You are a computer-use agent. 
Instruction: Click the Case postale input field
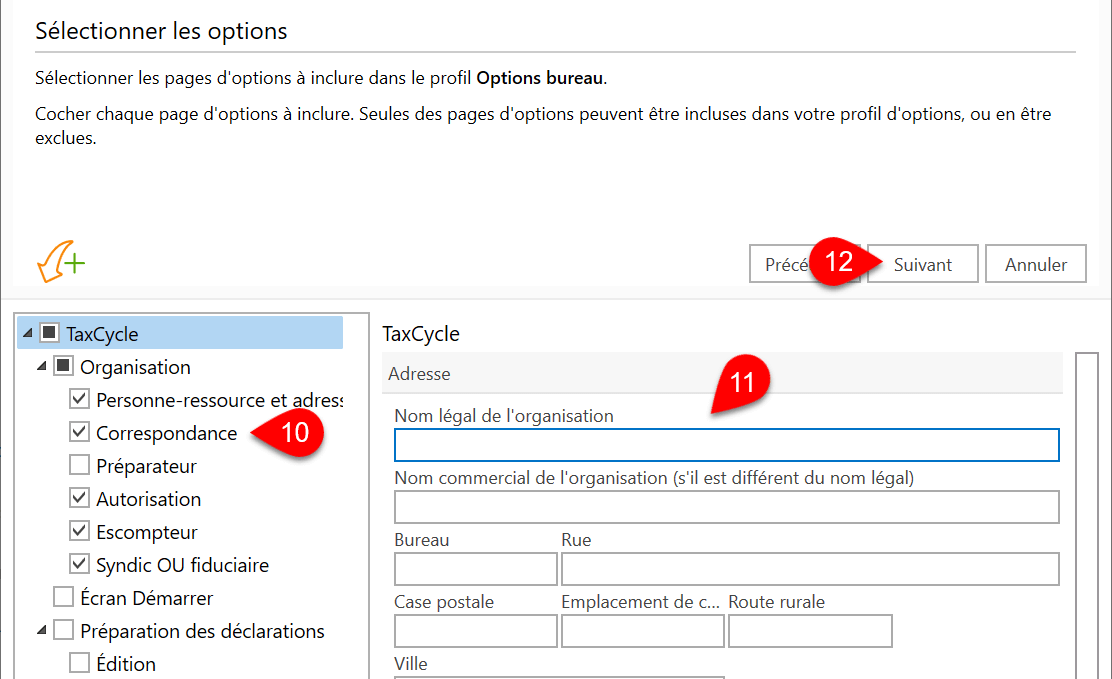(x=475, y=631)
